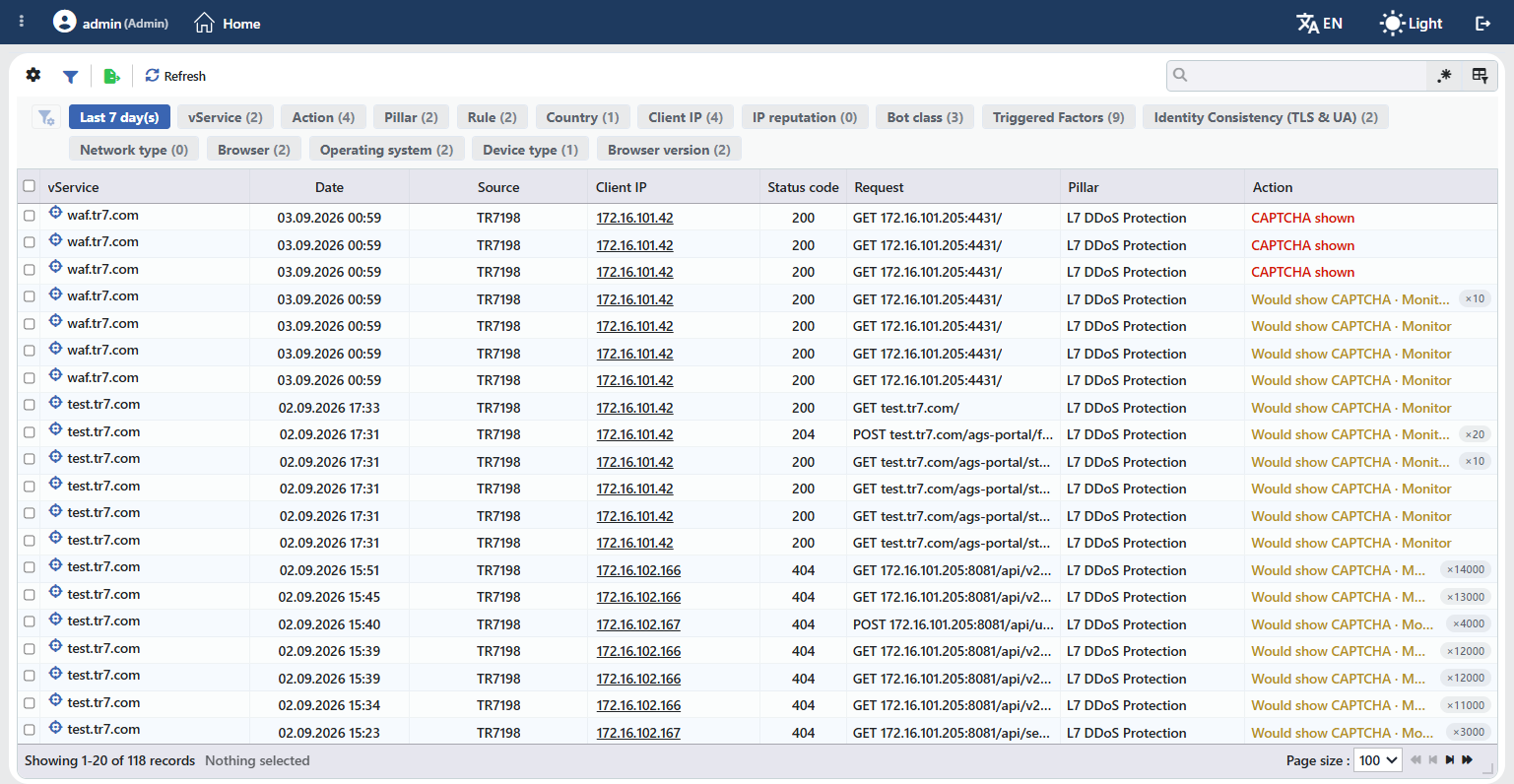Open the Browser version (2) filter
Viewport: 1514px width, 784px height.
point(669,150)
